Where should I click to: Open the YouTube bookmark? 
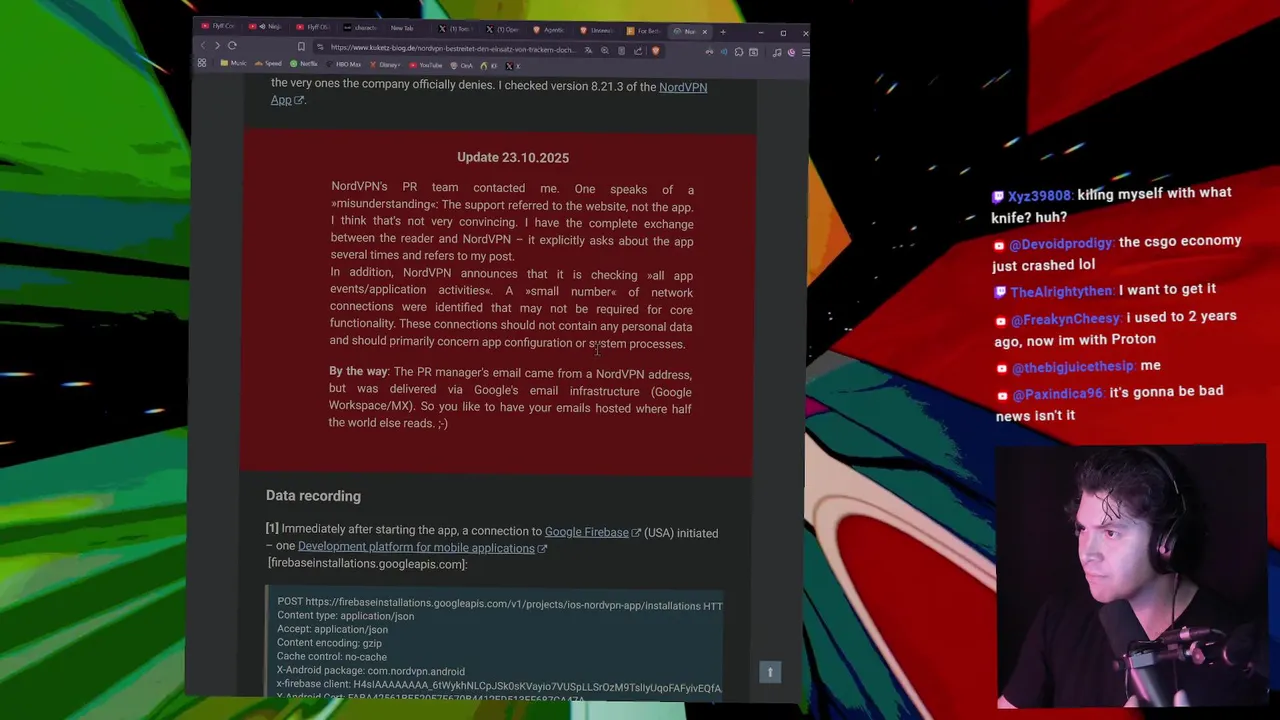click(426, 65)
